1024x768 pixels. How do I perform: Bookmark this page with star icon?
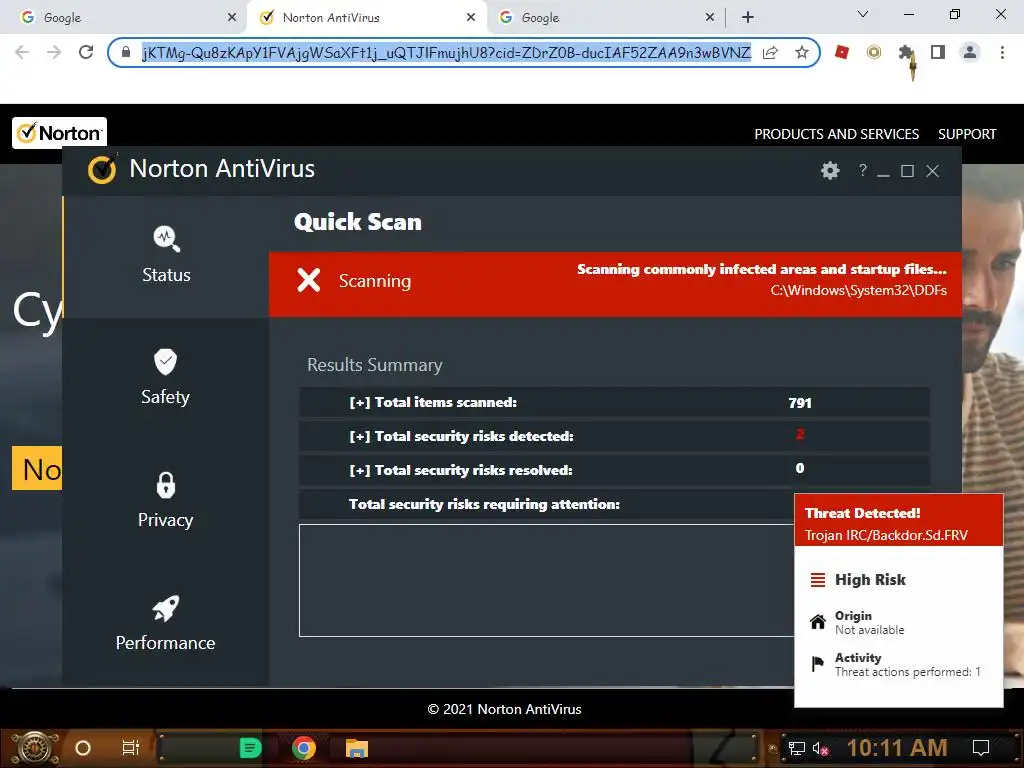tap(802, 52)
